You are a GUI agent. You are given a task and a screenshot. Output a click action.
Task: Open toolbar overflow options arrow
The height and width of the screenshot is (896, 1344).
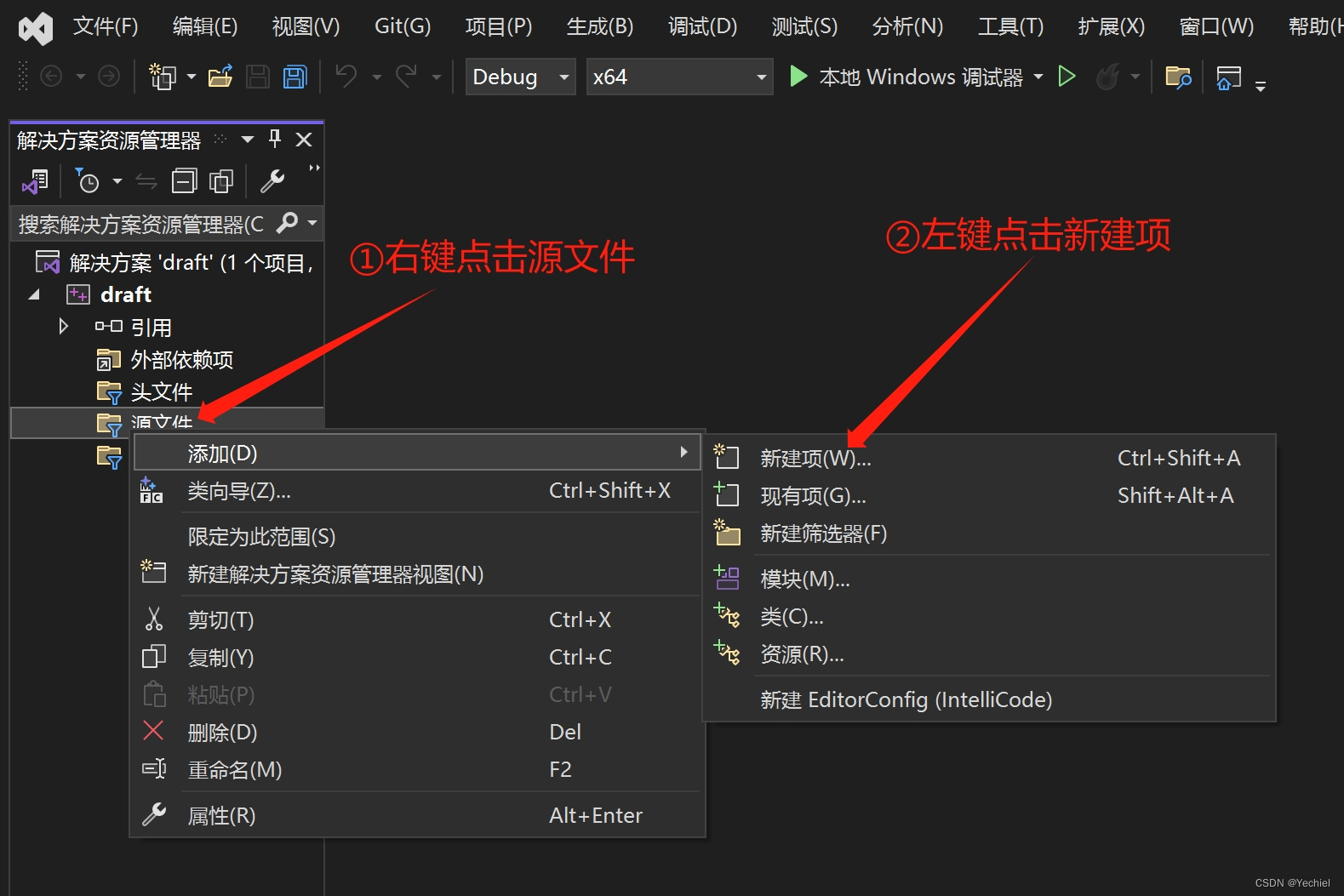click(1261, 85)
